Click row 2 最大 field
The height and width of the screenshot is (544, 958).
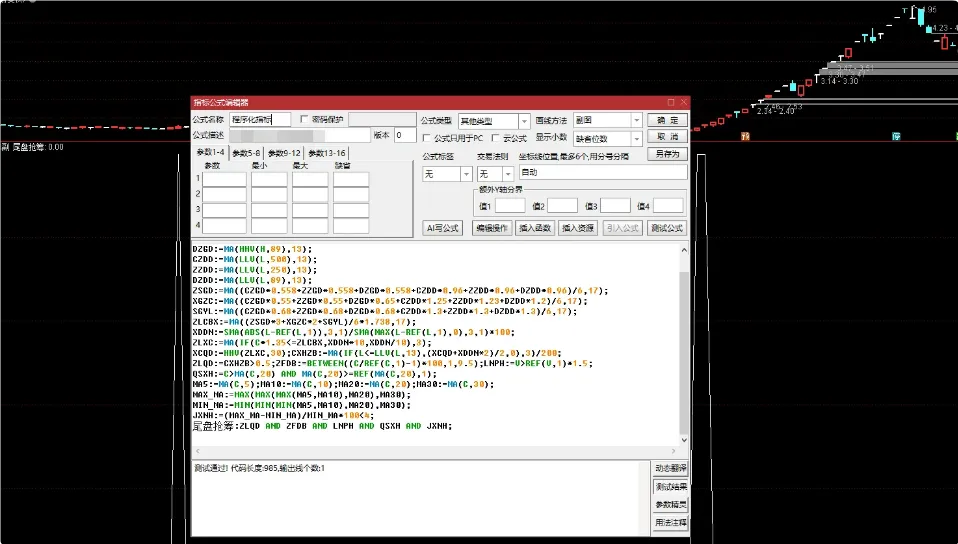pyautogui.click(x=310, y=195)
